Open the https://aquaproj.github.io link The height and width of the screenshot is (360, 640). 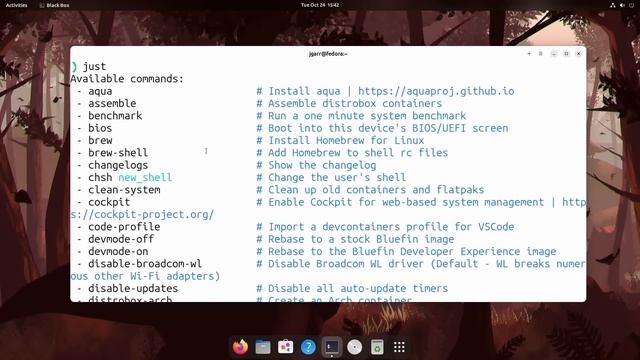pos(436,91)
